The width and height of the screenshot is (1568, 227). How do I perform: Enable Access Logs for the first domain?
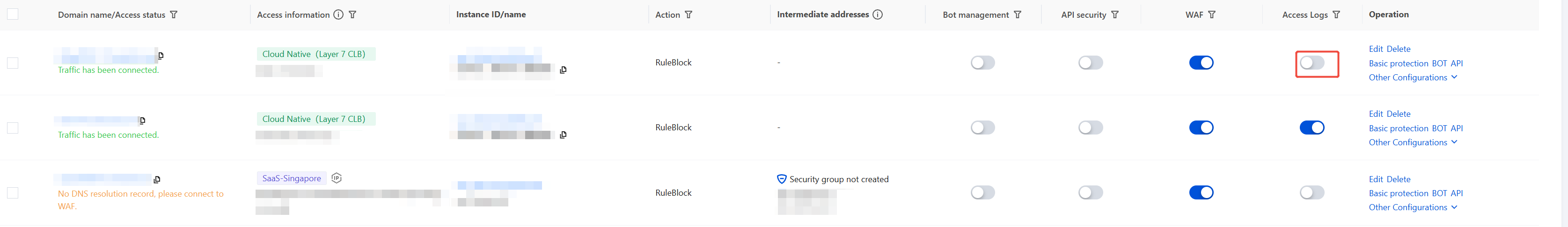point(1312,63)
